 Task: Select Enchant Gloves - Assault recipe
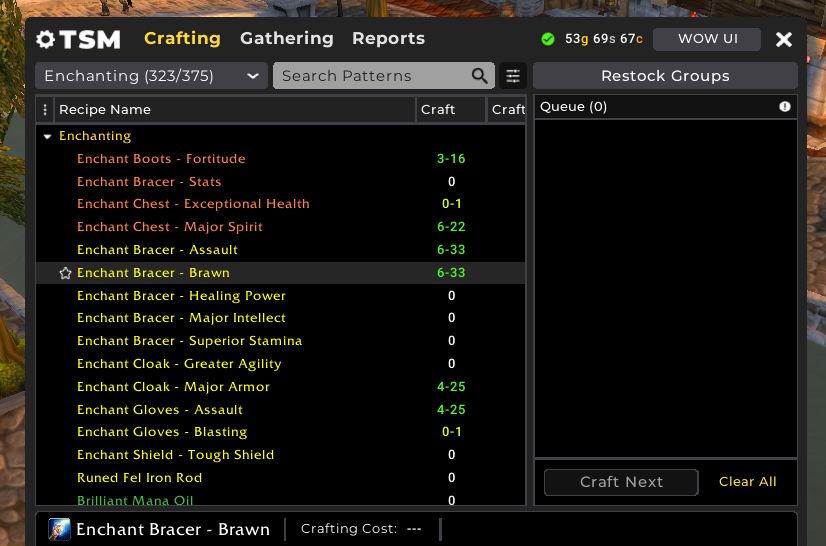[x=280, y=410]
